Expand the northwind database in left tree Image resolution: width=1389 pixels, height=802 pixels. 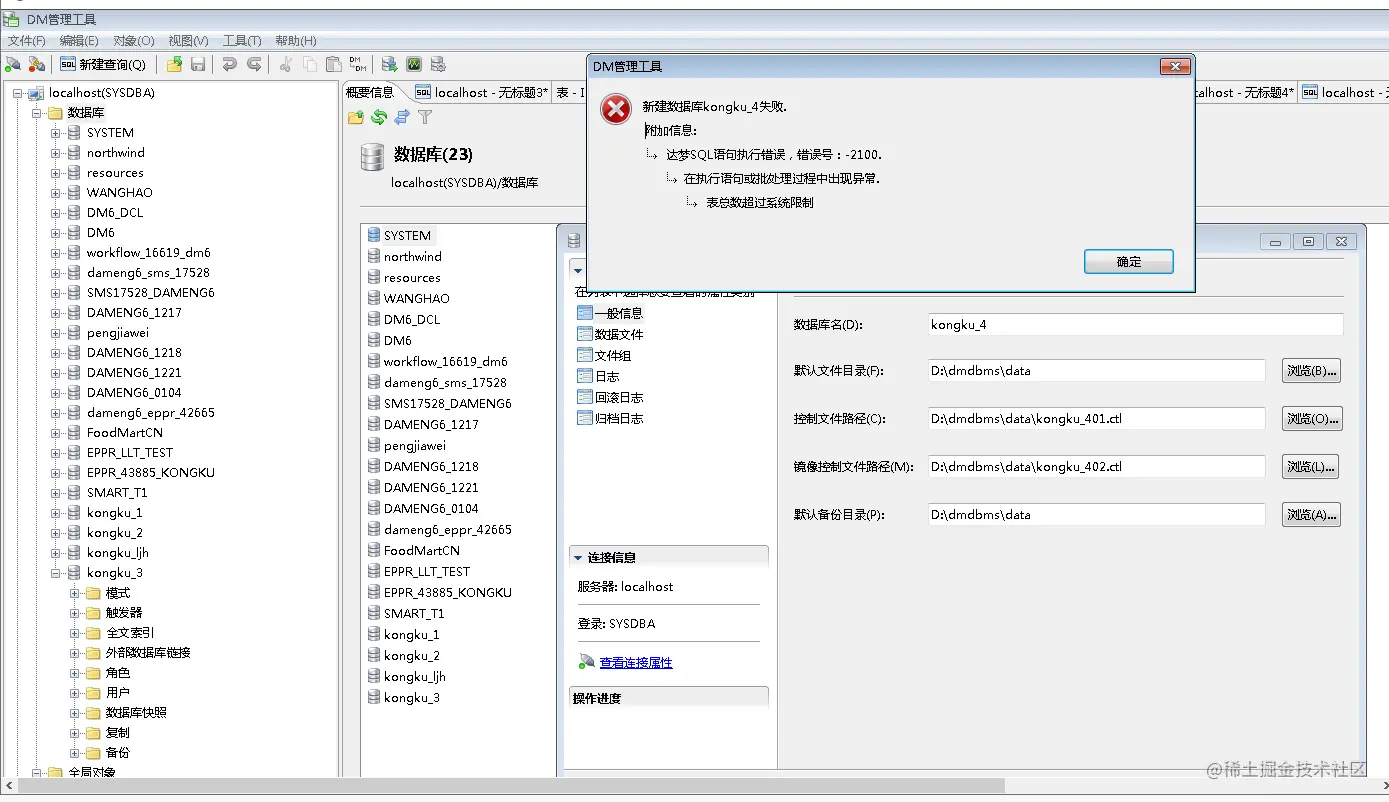(56, 153)
